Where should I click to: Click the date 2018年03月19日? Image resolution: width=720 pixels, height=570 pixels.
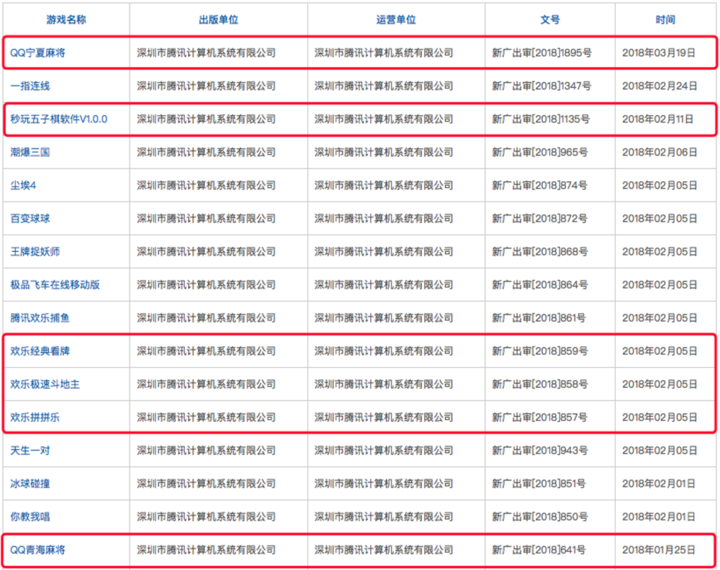(659, 53)
